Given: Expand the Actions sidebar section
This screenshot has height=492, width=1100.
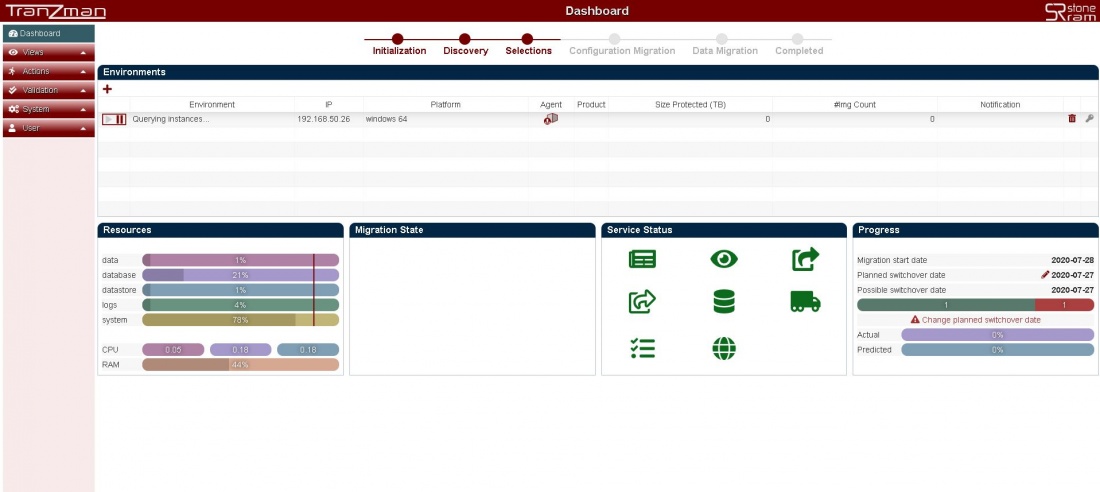Looking at the screenshot, I should click(x=48, y=71).
